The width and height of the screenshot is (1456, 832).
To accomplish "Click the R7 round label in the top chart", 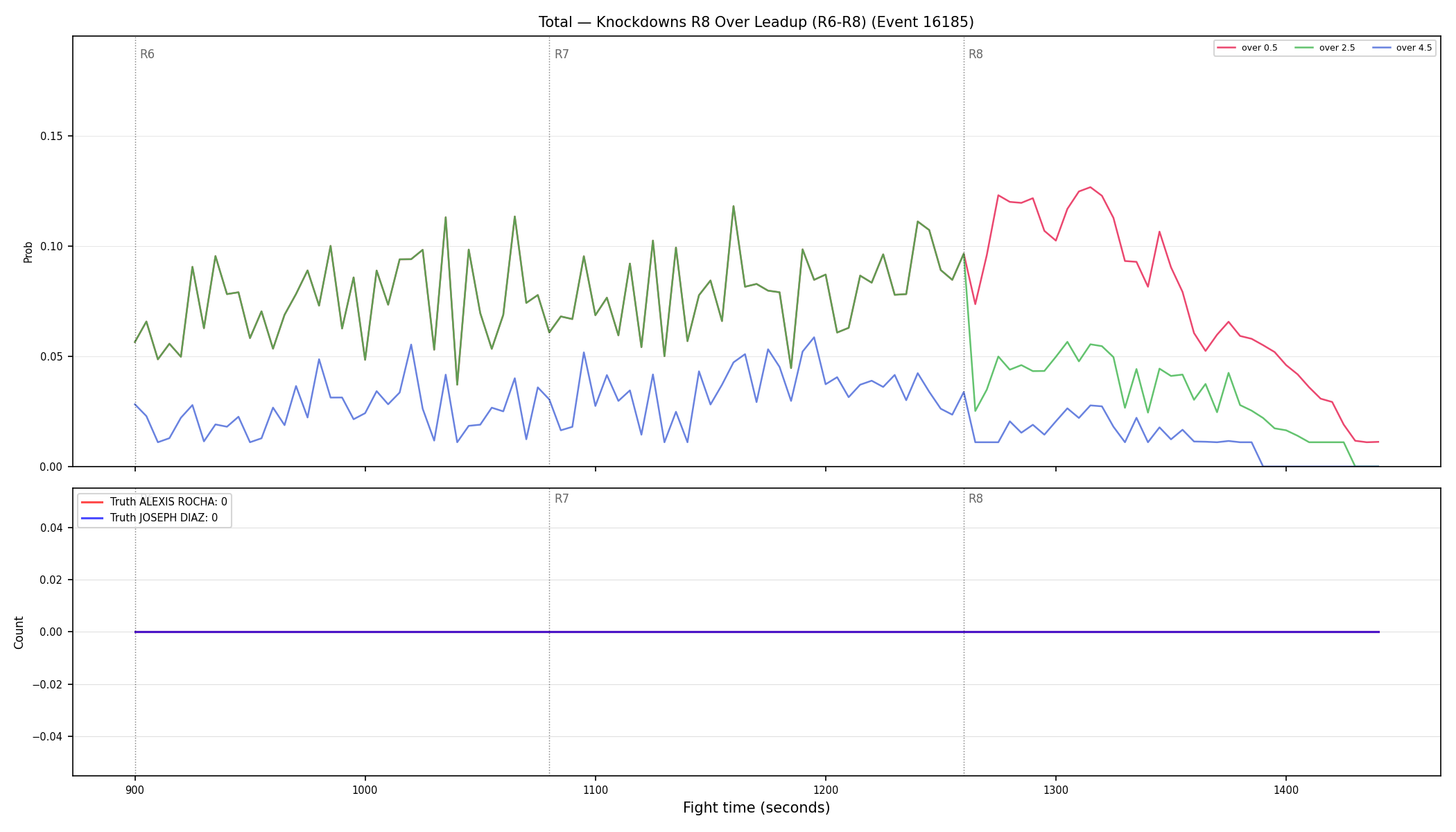I will point(562,54).
